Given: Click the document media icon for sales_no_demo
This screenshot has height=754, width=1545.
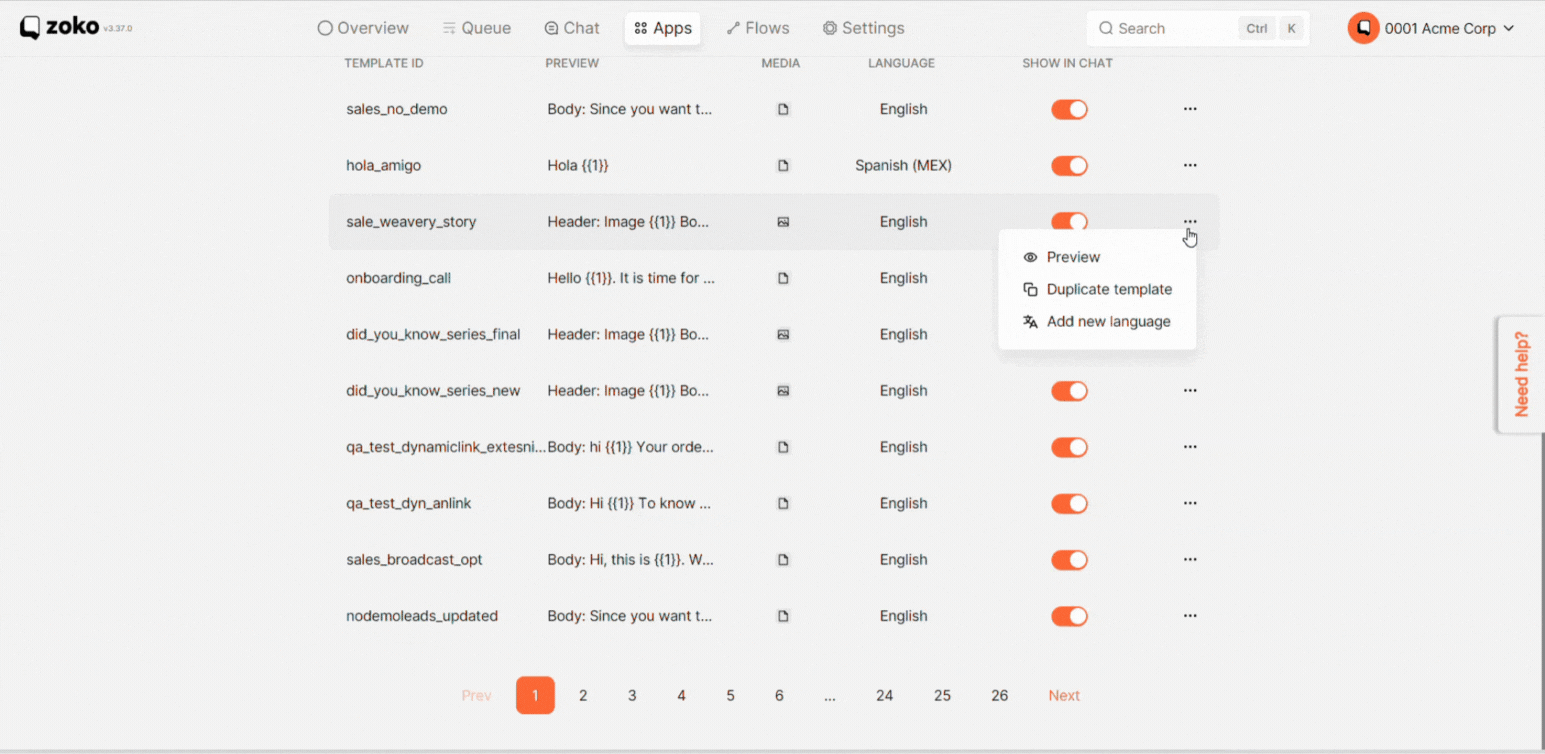Looking at the screenshot, I should pos(783,109).
